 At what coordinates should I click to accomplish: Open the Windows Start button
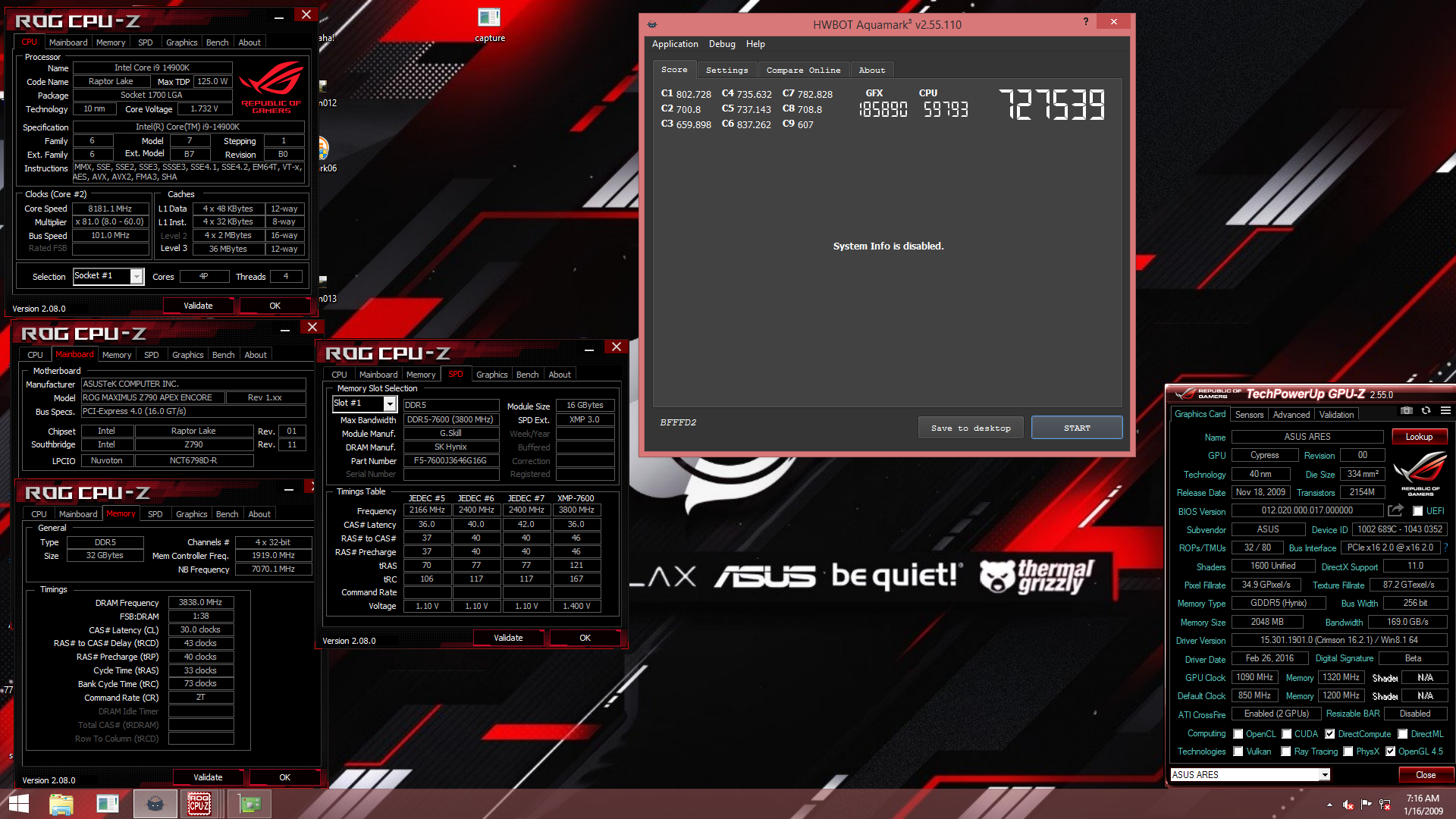(x=19, y=804)
